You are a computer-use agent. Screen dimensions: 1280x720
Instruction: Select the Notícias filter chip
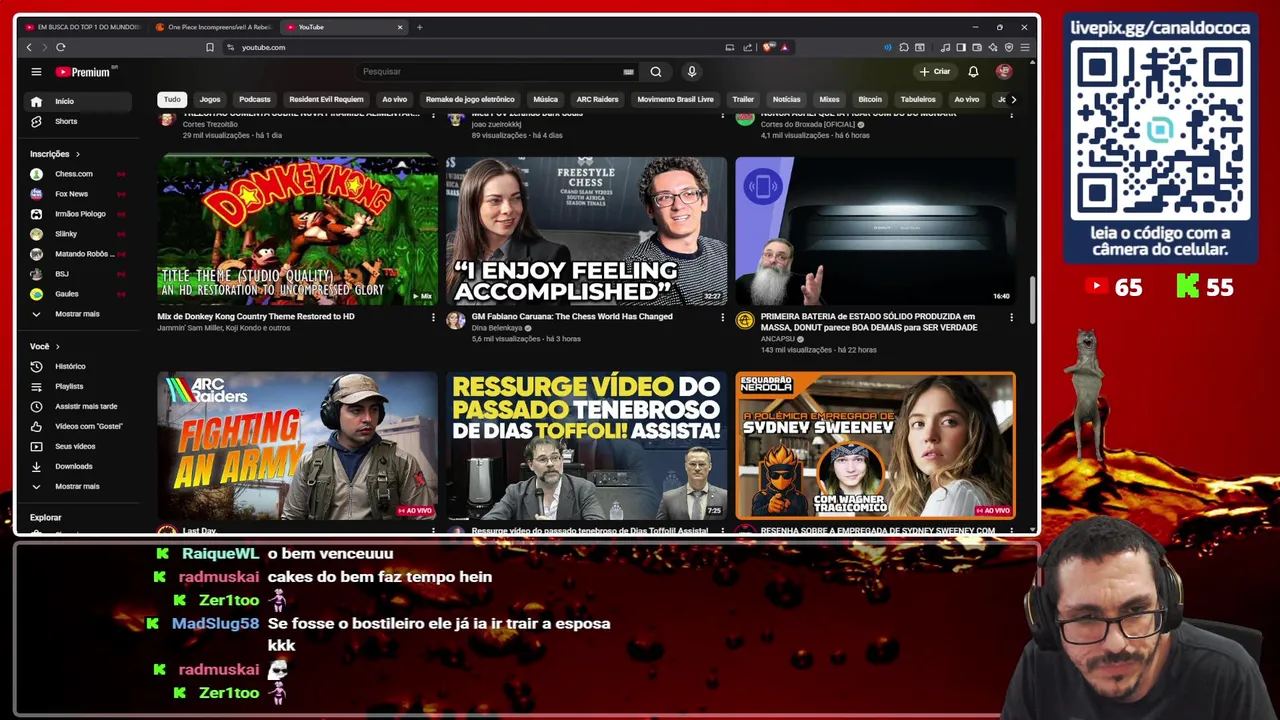(x=786, y=99)
